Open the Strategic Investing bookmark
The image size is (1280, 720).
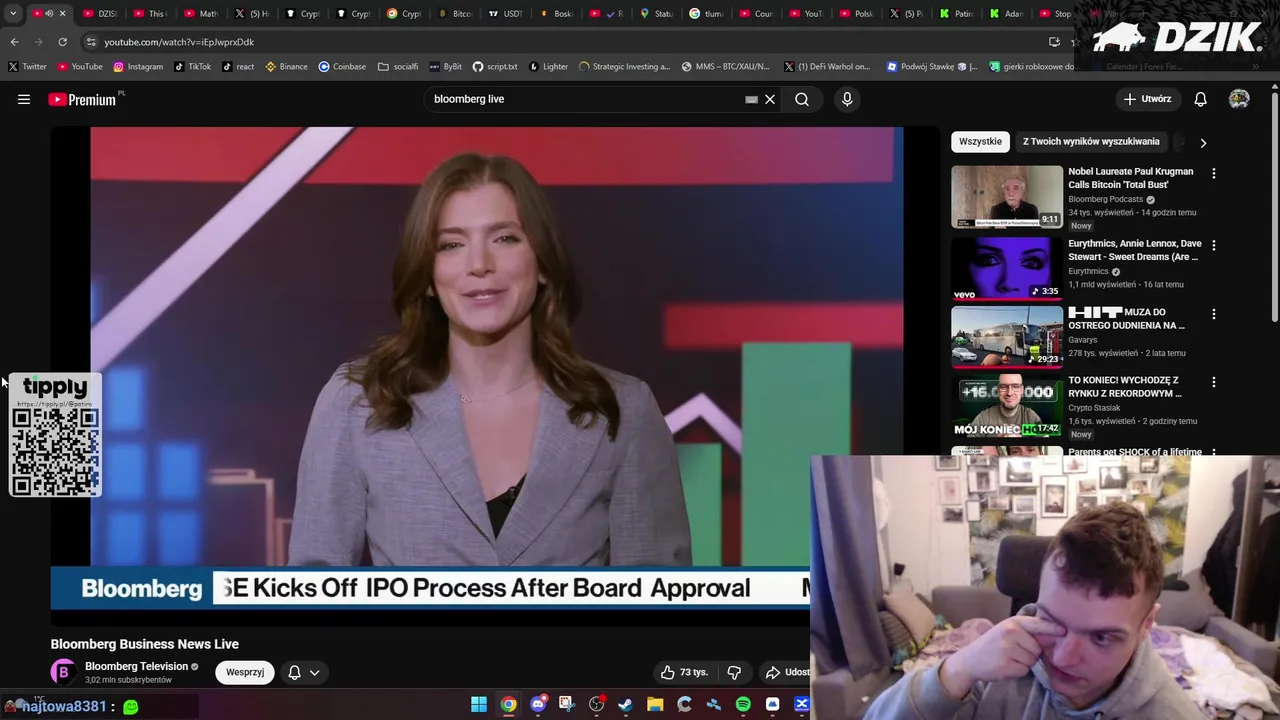point(624,67)
